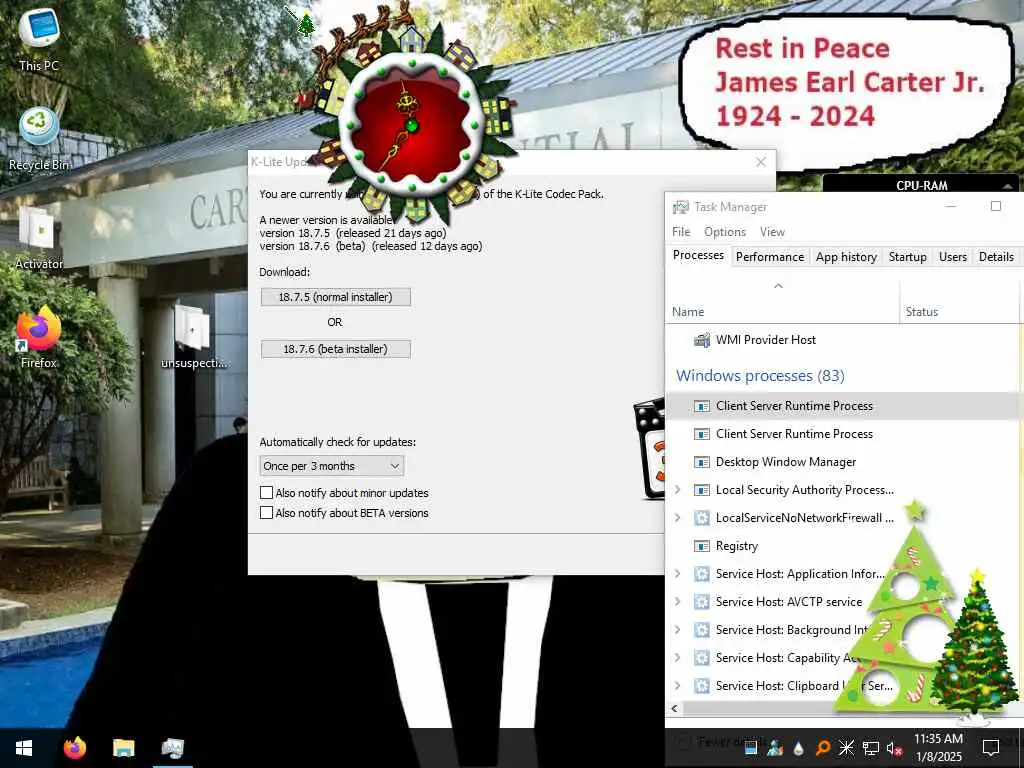Viewport: 1024px width, 768px height.
Task: Select the Desktop Window Manager process
Action: point(842,462)
